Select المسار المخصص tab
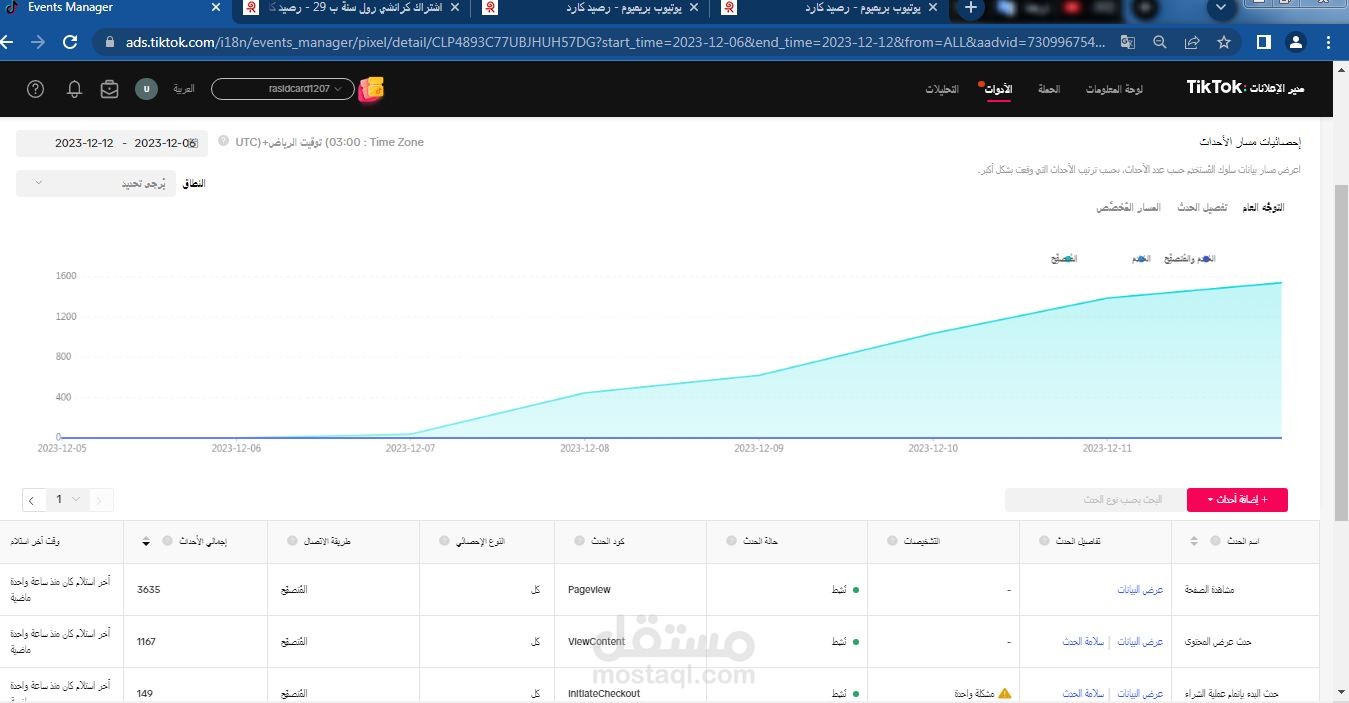The image size is (1349, 703). (x=1128, y=207)
